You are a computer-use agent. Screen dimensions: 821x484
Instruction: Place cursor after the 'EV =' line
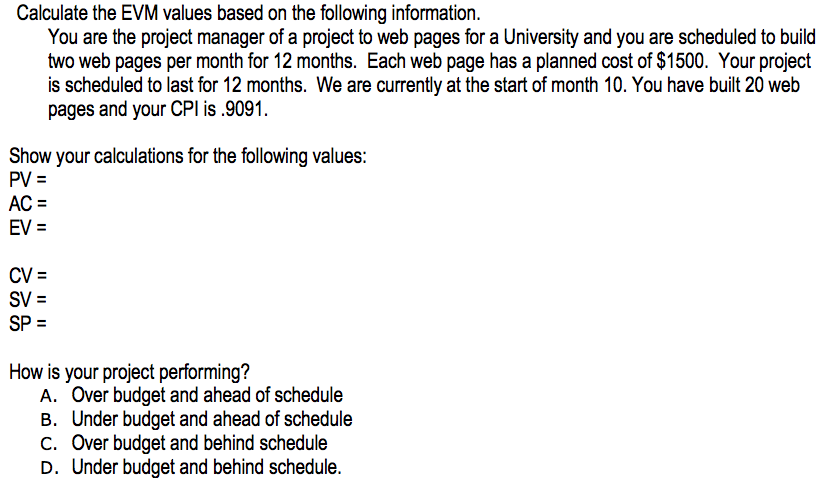coord(48,227)
